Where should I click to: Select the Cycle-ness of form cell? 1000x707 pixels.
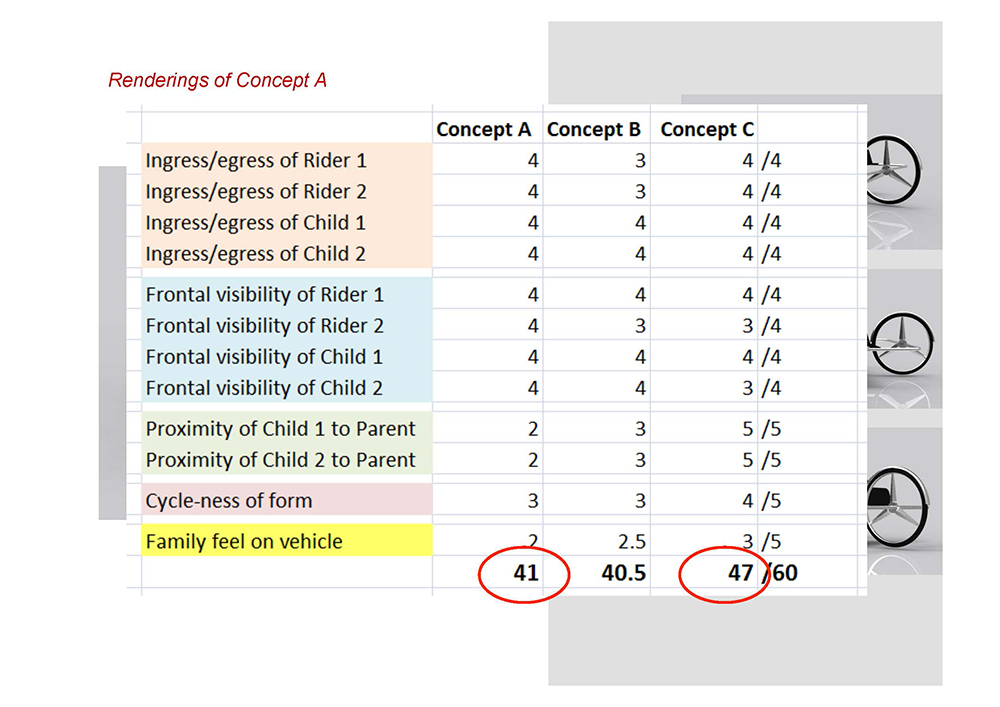287,500
